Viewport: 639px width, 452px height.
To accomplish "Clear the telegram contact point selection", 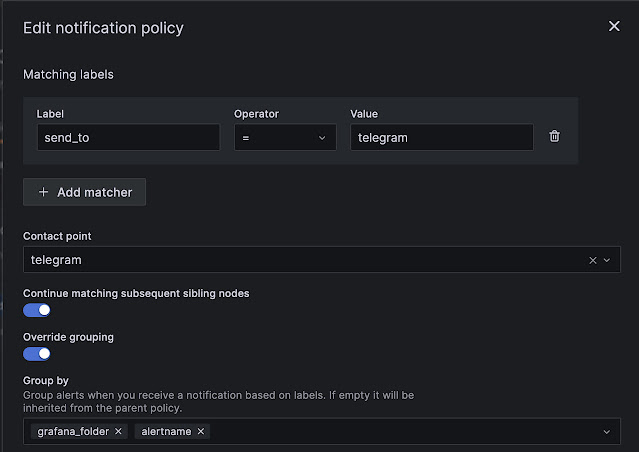I will pyautogui.click(x=592, y=260).
